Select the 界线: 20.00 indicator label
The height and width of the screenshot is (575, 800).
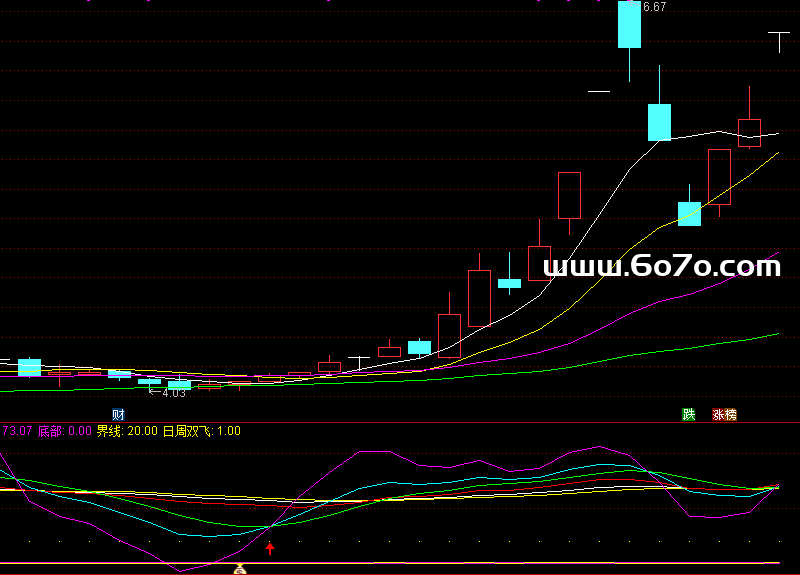coord(127,431)
